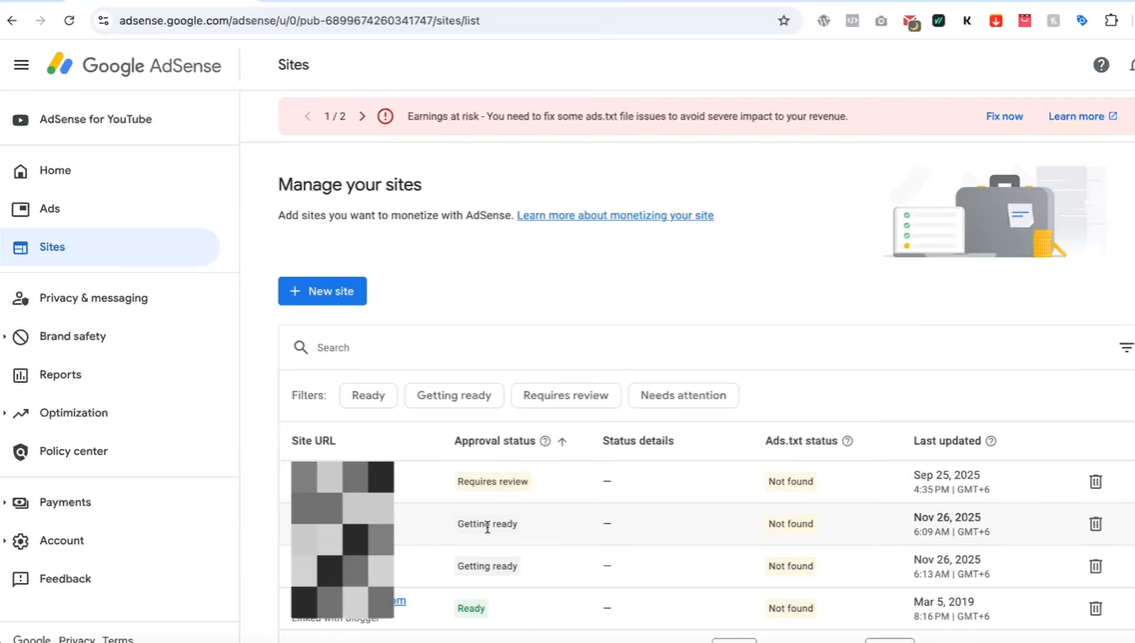Click the Status details column header

[638, 441]
